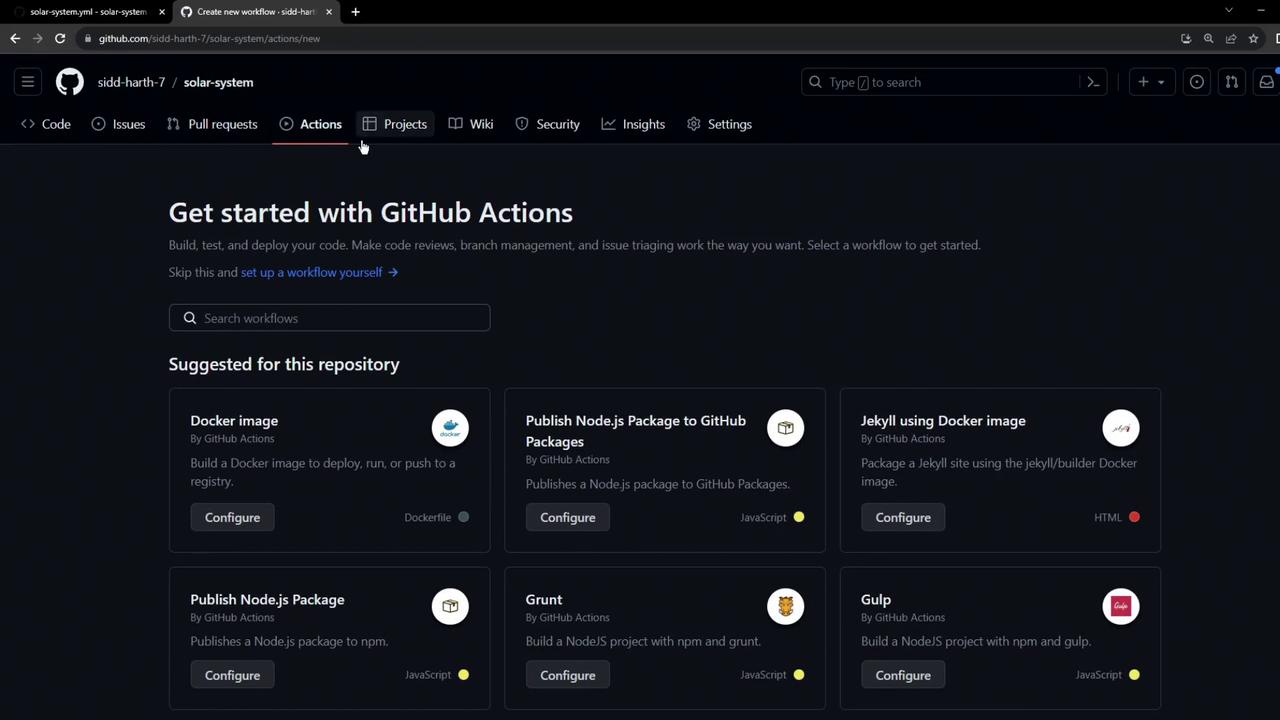The image size is (1280, 720).
Task: Open the header pull requests icon
Action: pos(1232,82)
